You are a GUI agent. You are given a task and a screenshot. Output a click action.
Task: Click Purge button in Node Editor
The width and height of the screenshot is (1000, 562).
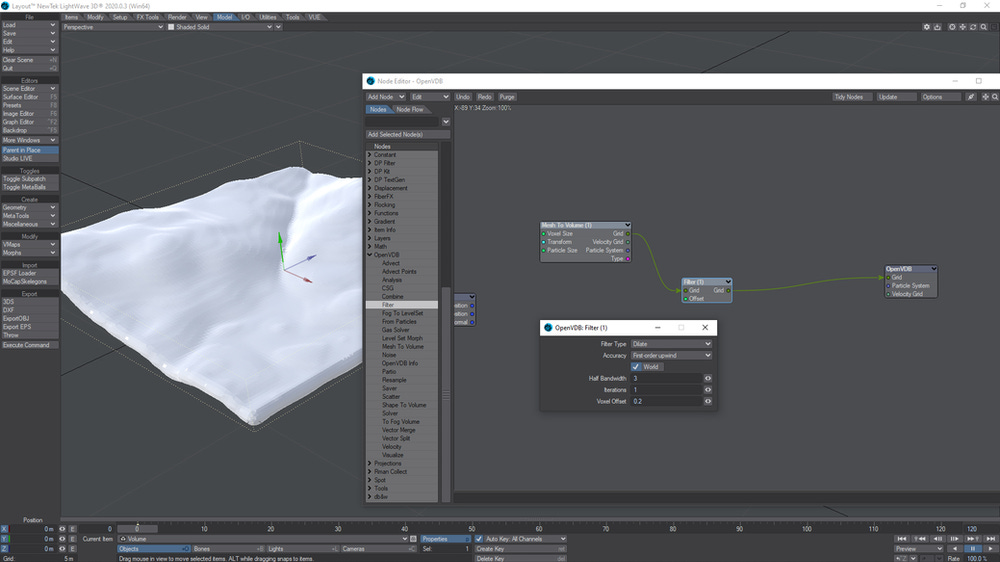click(x=507, y=97)
